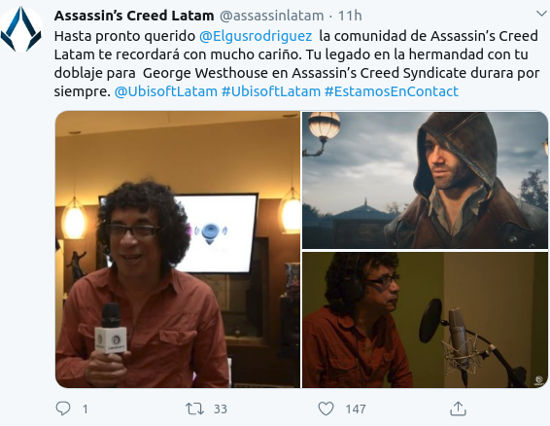Open the Assassin's Creed Latam display name

(x=134, y=15)
